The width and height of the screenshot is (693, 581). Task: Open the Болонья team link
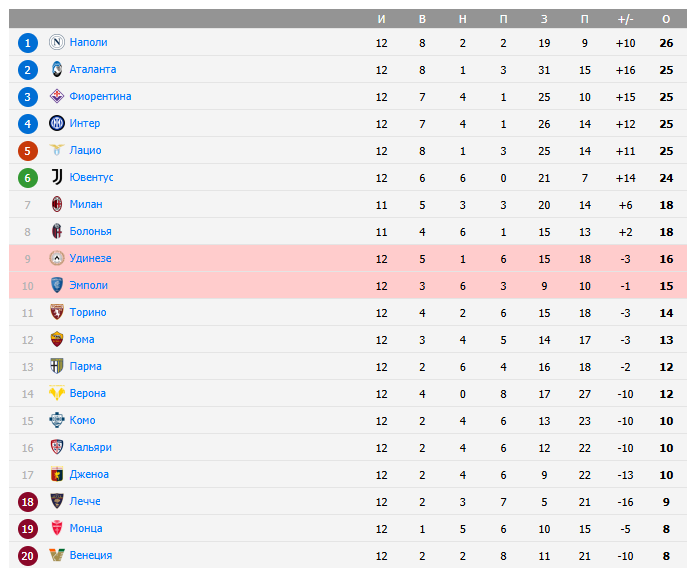click(x=90, y=231)
